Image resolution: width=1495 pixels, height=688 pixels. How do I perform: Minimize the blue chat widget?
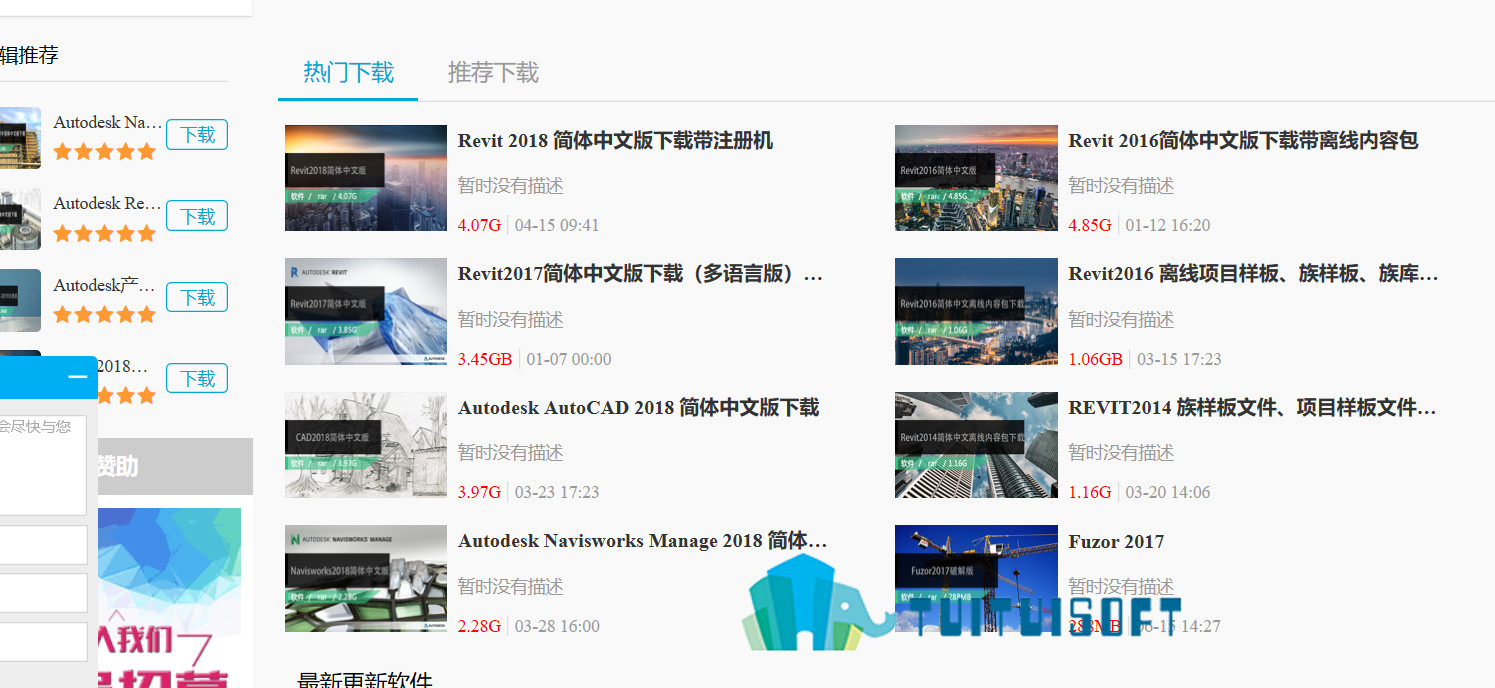78,377
